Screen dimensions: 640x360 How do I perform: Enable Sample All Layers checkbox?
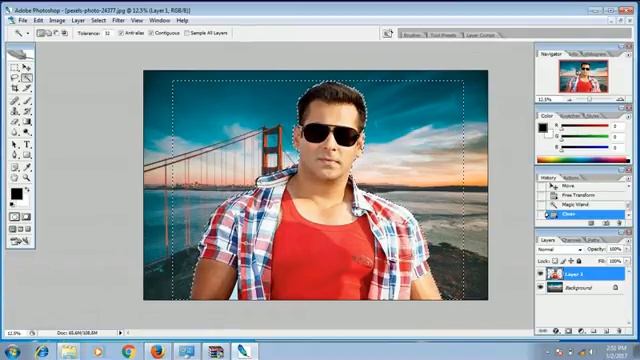(187, 33)
